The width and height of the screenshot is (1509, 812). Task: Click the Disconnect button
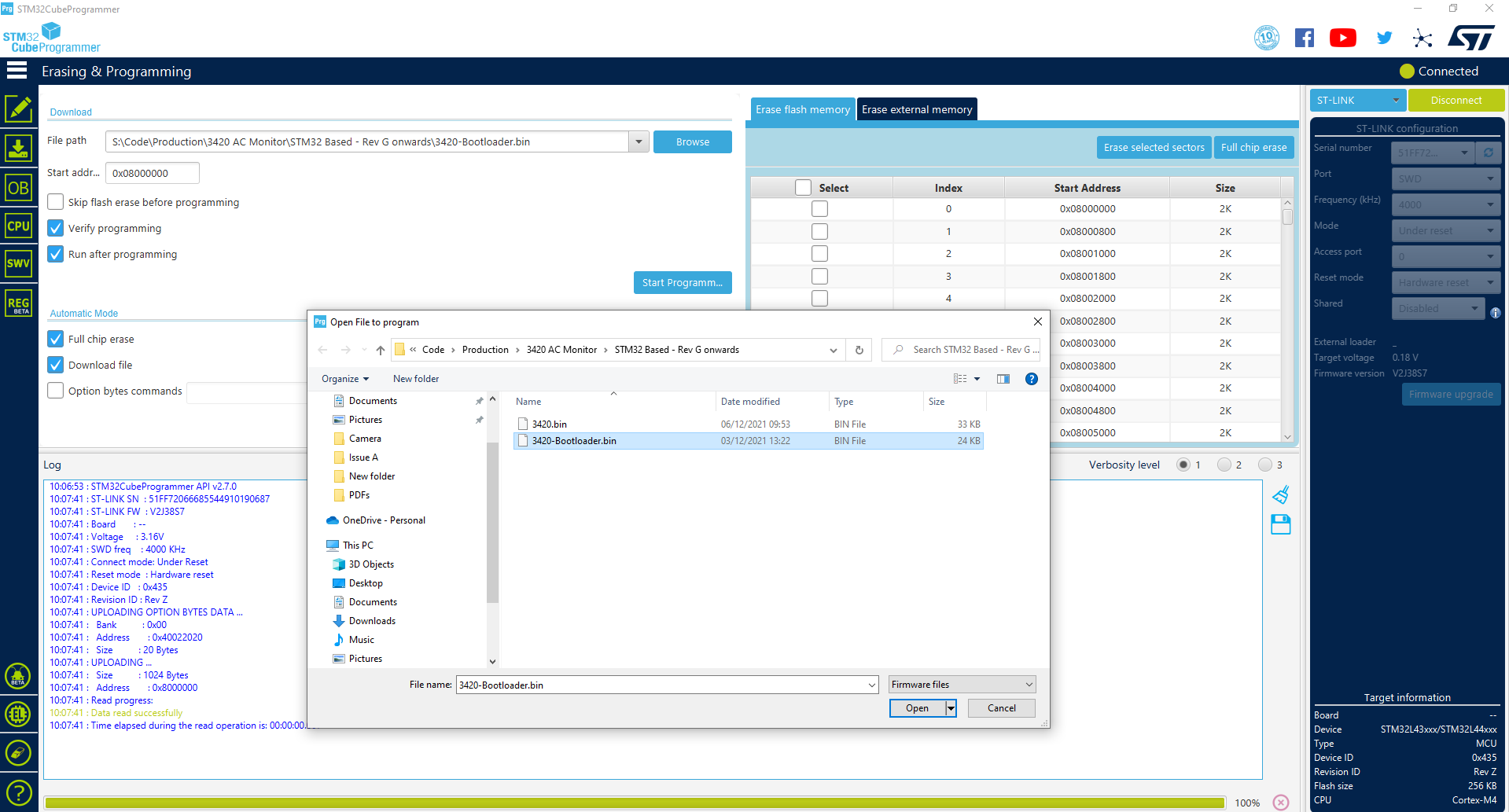tap(1456, 100)
